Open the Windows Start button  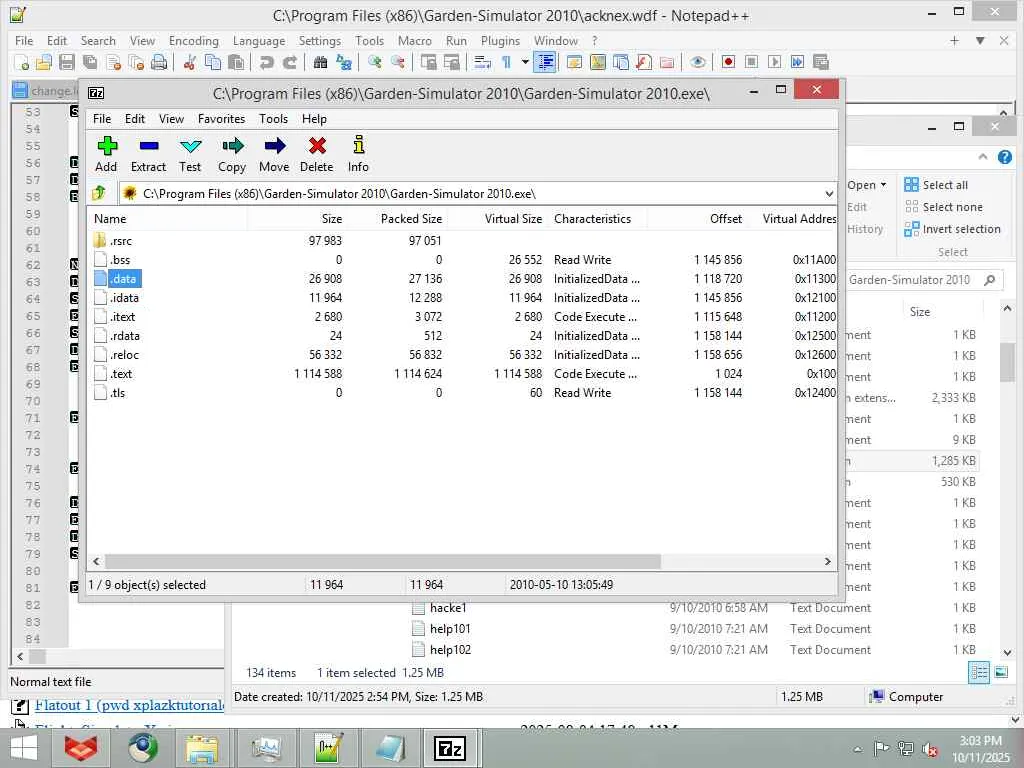[x=24, y=748]
